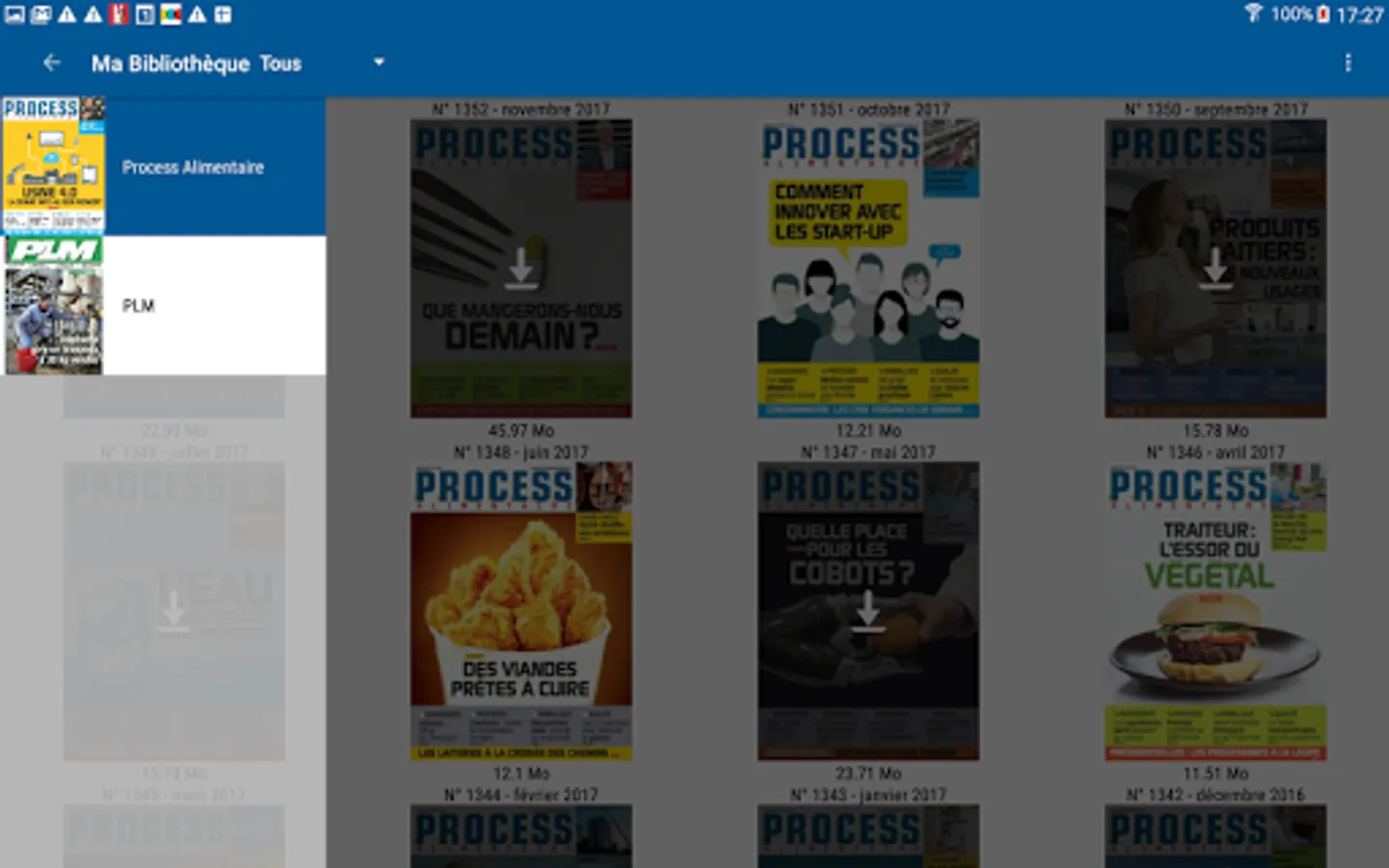
Task: Open the décembre 2016 issue cover
Action: tap(1215, 836)
